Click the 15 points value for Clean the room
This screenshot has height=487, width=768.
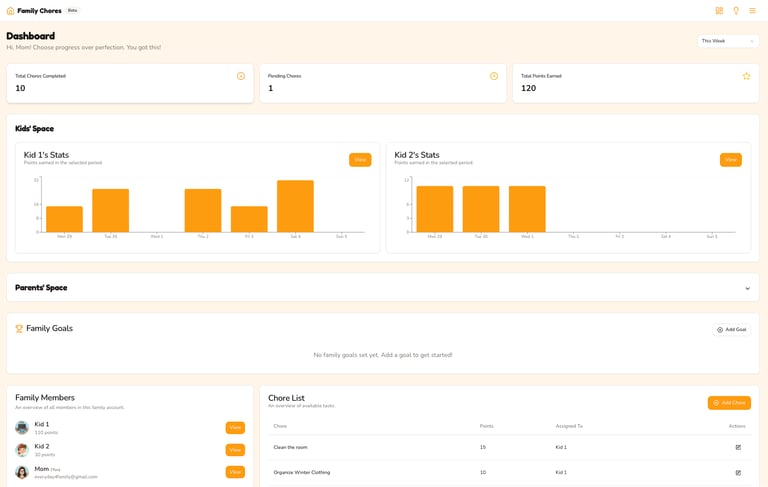[483, 447]
